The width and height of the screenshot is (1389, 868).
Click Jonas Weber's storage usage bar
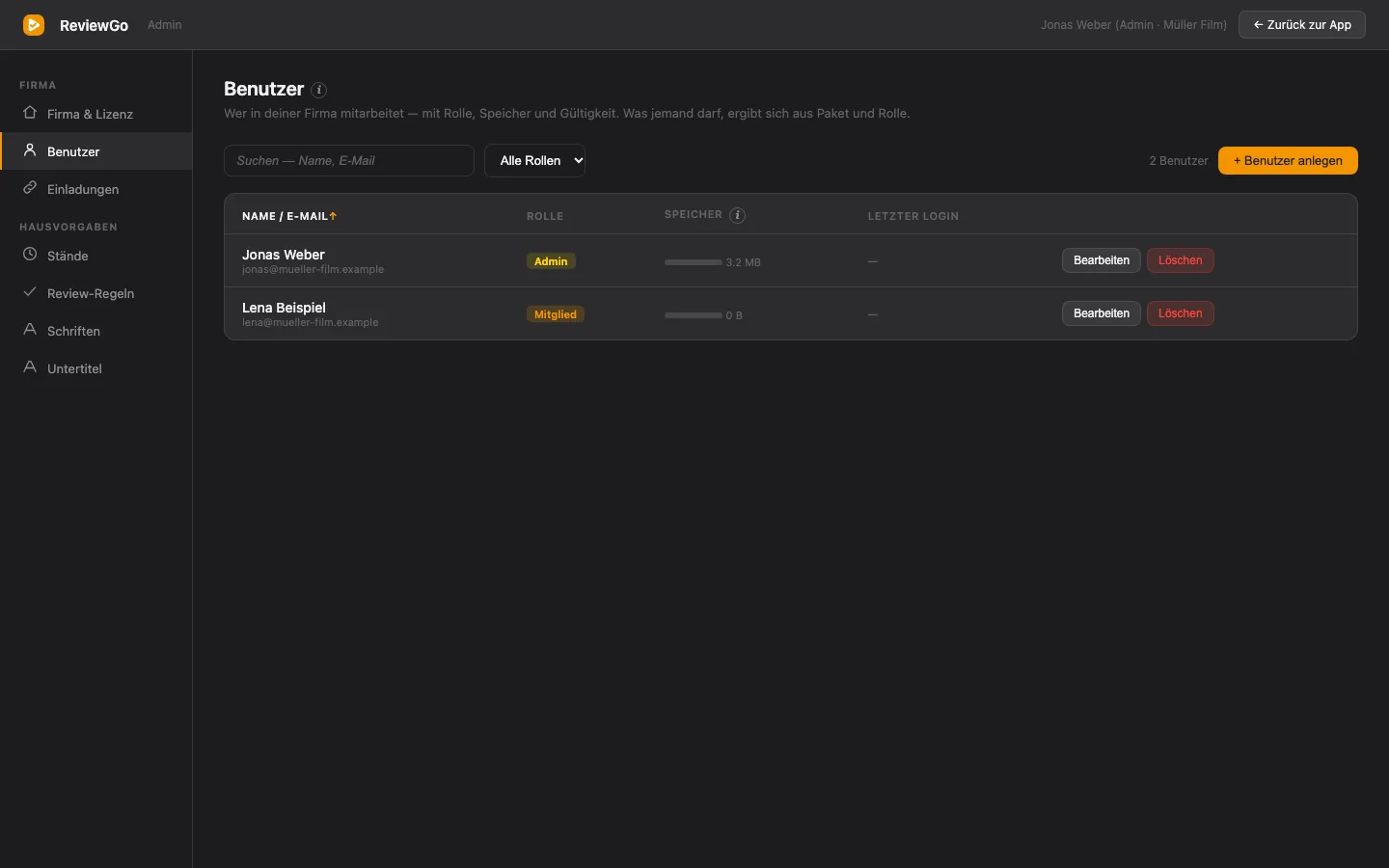(x=694, y=262)
